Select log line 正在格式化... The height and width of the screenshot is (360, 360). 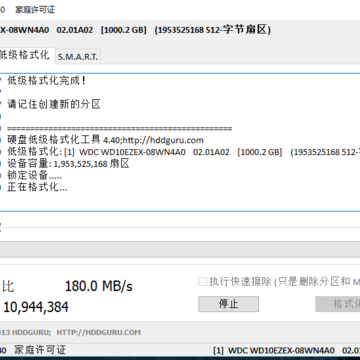pyautogui.click(x=37, y=187)
